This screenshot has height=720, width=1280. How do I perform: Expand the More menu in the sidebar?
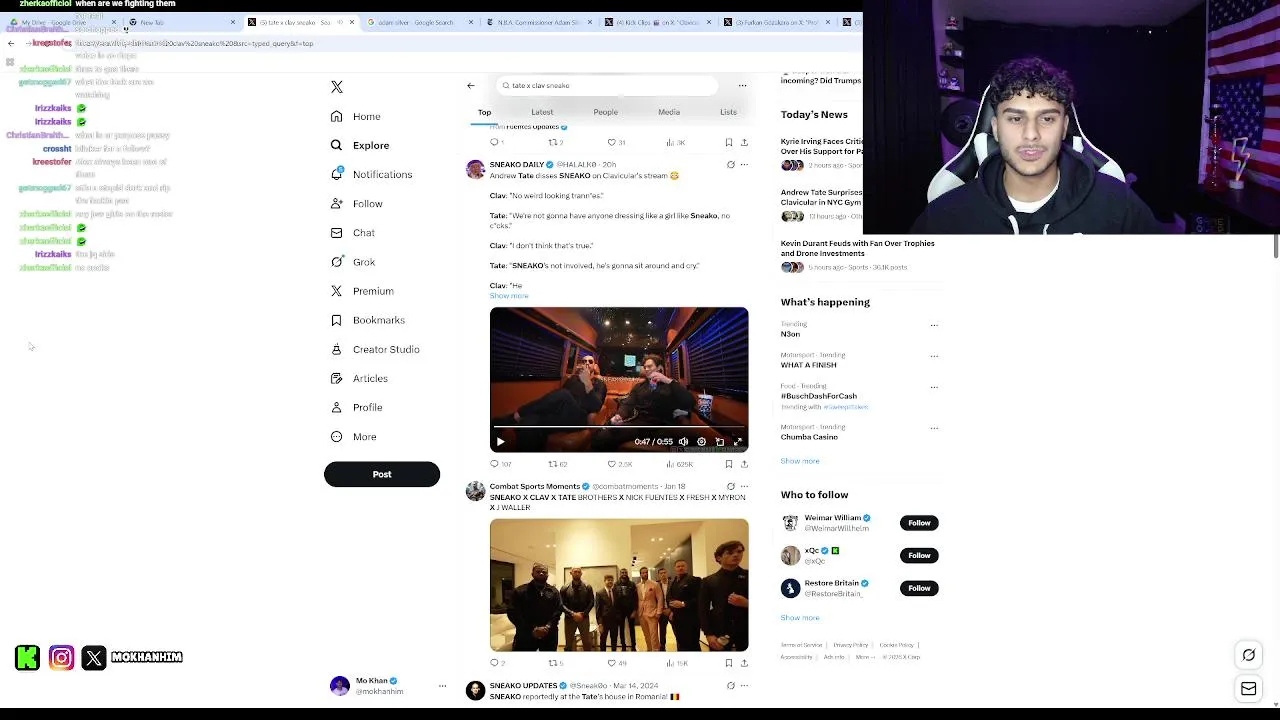[x=354, y=437]
